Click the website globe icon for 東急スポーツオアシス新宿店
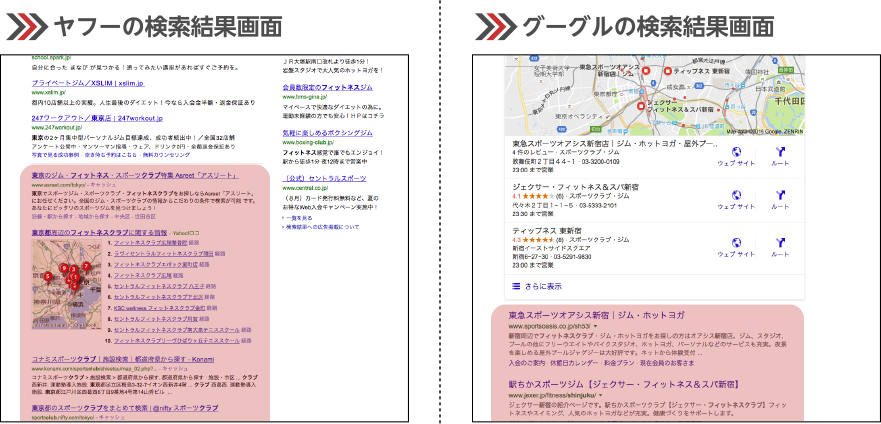The image size is (881, 424). click(736, 152)
